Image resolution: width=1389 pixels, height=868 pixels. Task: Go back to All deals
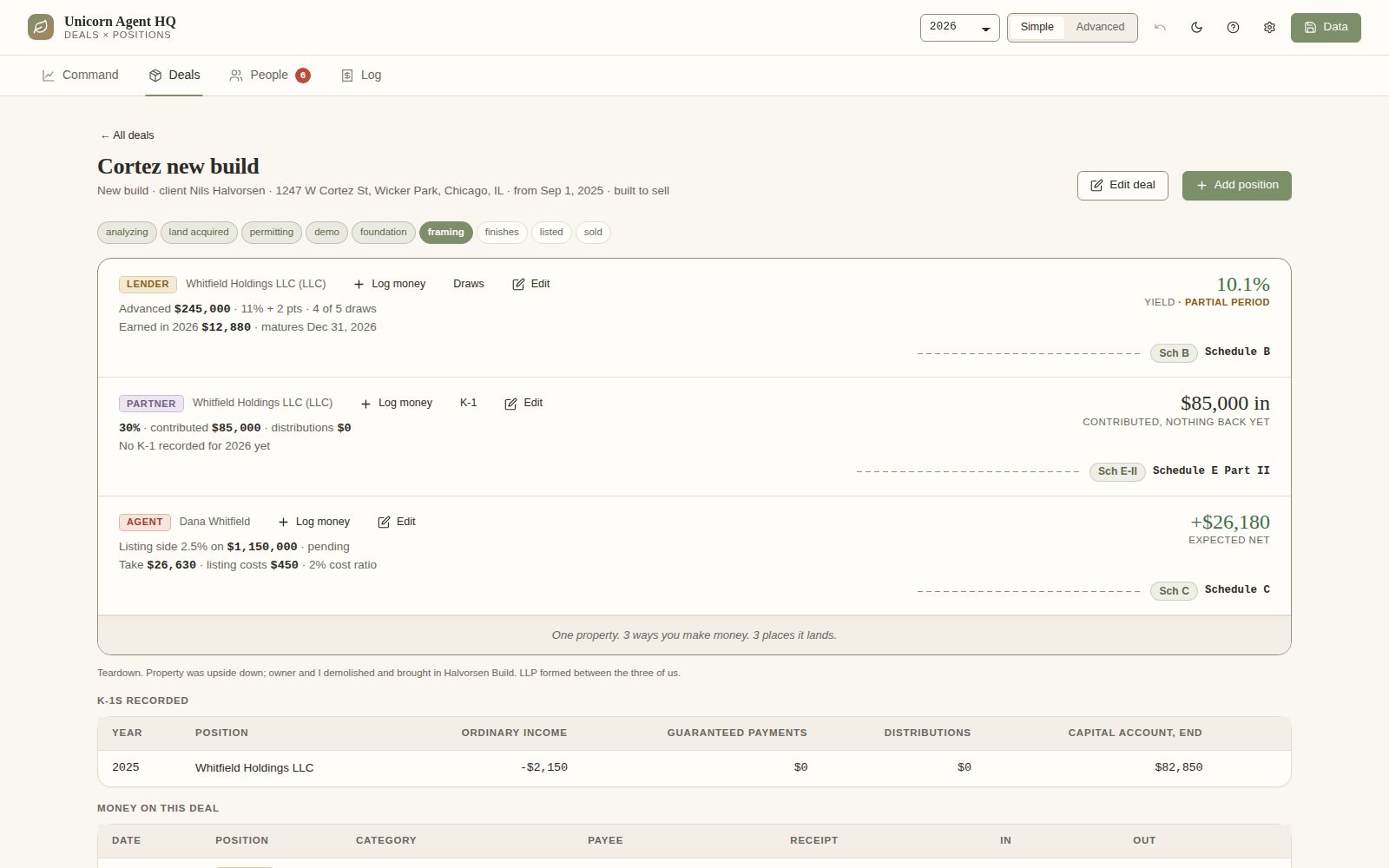[127, 135]
